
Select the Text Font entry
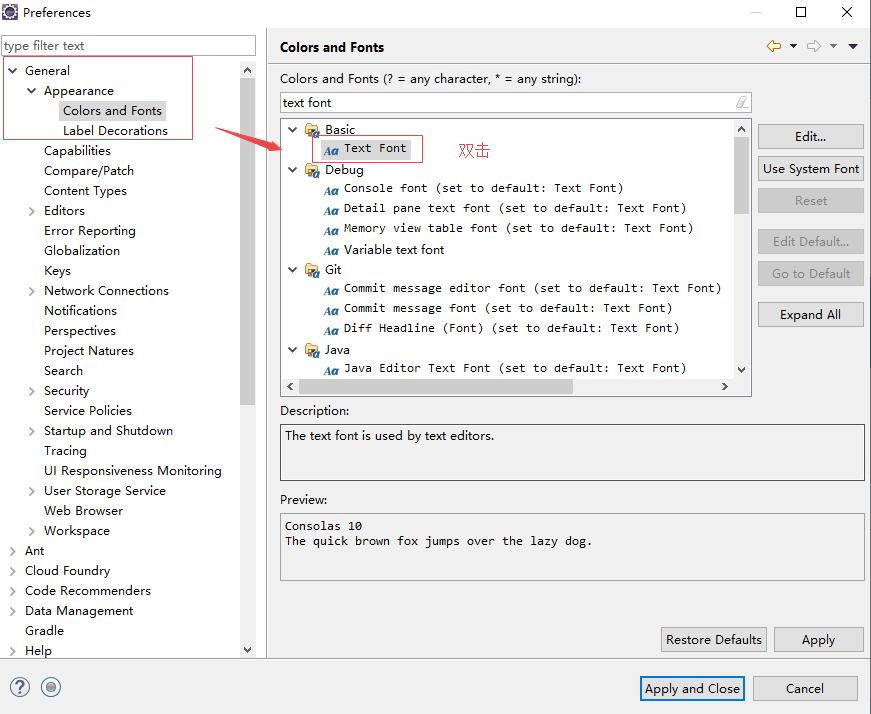pyautogui.click(x=376, y=148)
